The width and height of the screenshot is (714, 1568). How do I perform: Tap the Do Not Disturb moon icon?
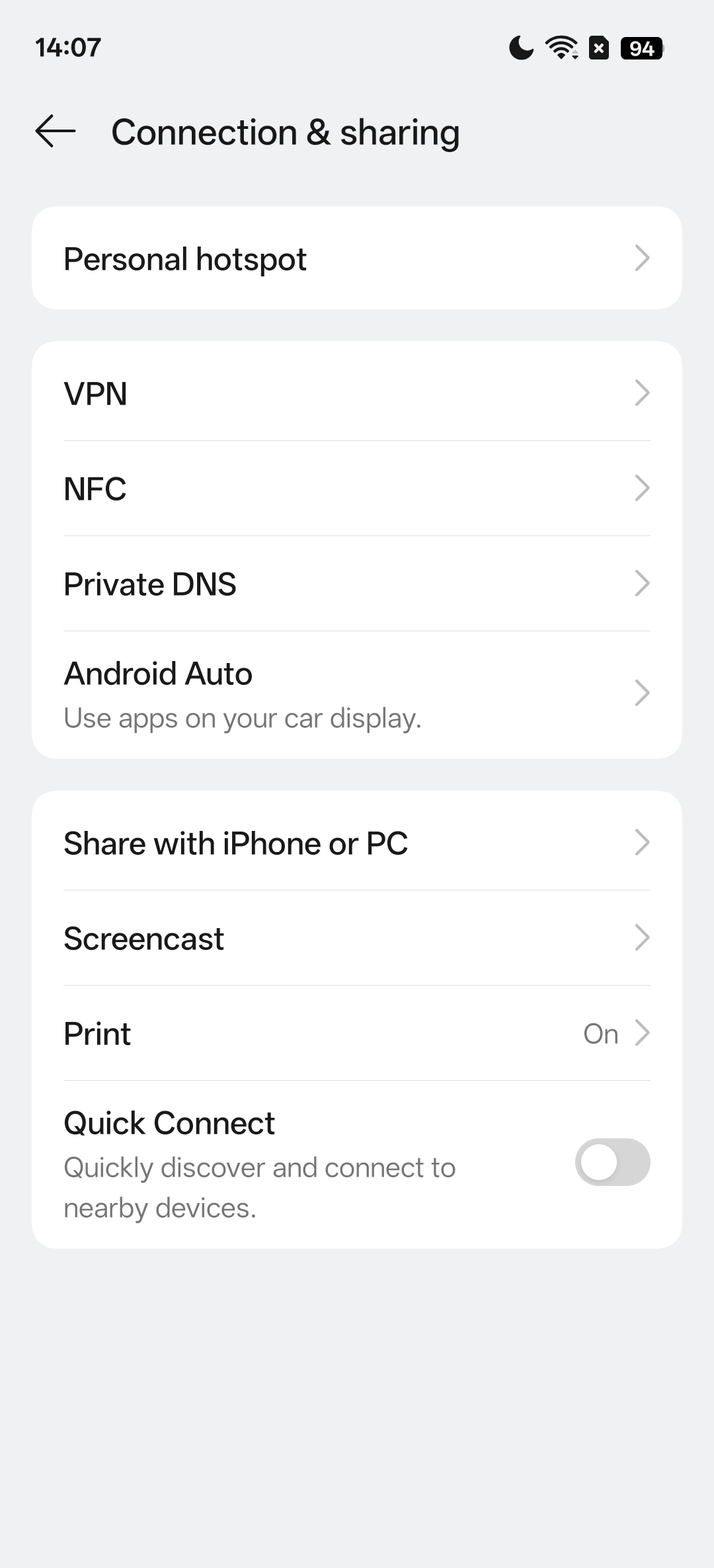point(521,48)
